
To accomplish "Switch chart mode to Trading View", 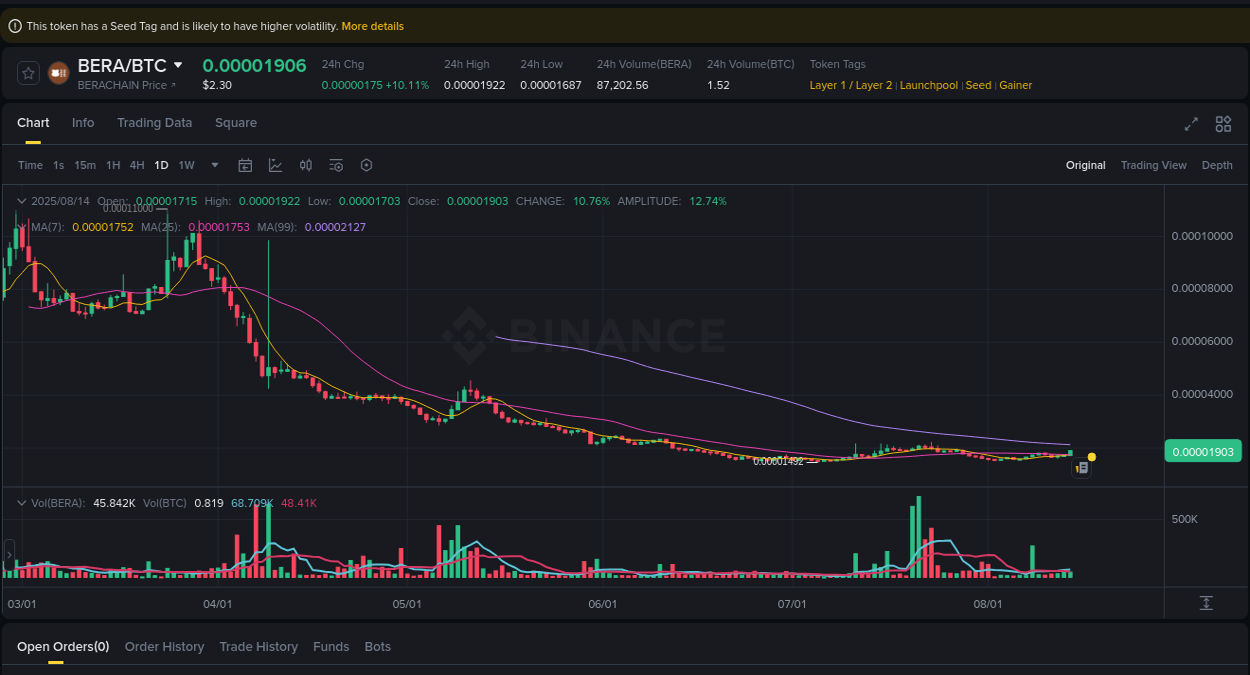I will point(1154,165).
